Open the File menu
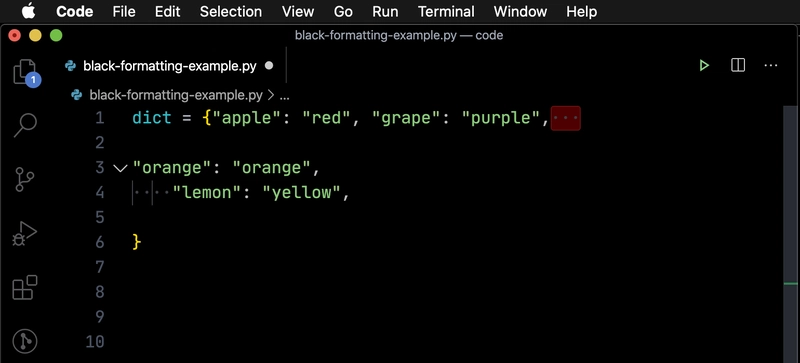This screenshot has width=800, height=363. point(124,11)
